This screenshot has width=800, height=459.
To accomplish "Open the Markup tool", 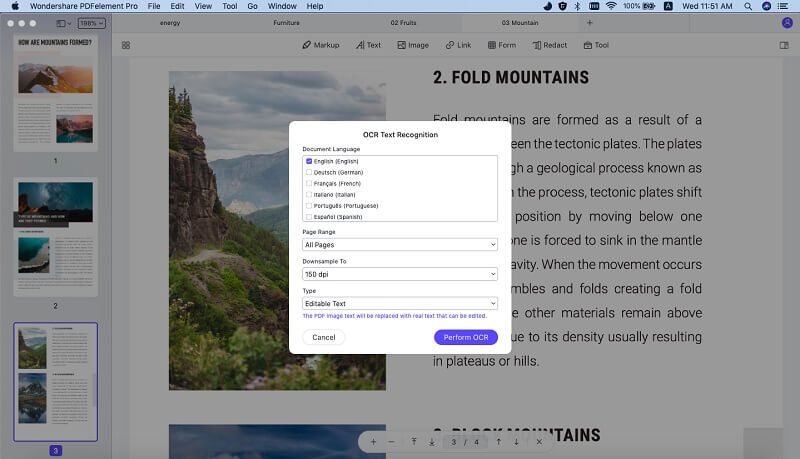I will [x=320, y=45].
